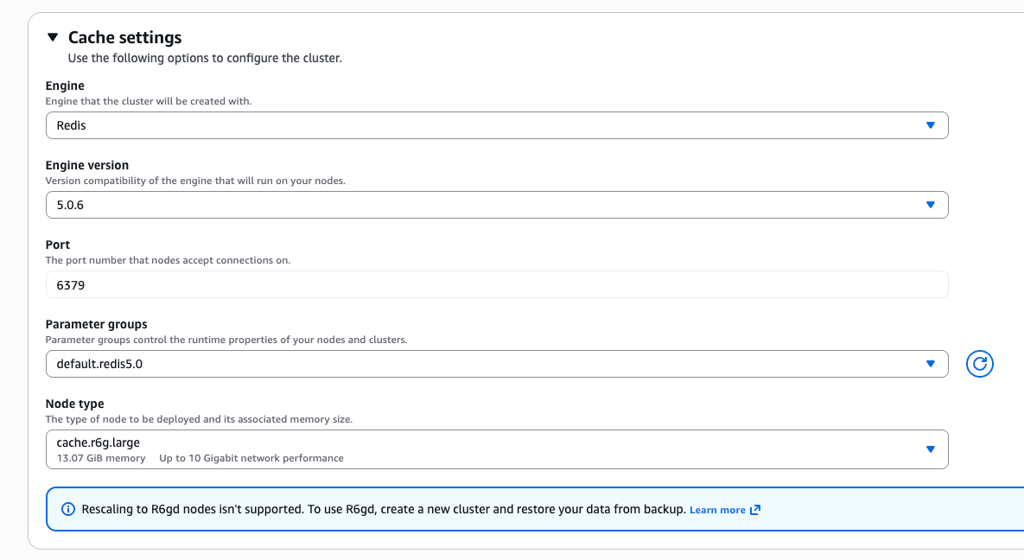The width and height of the screenshot is (1024, 560).
Task: Click the Cache settings heading
Action: coord(125,37)
